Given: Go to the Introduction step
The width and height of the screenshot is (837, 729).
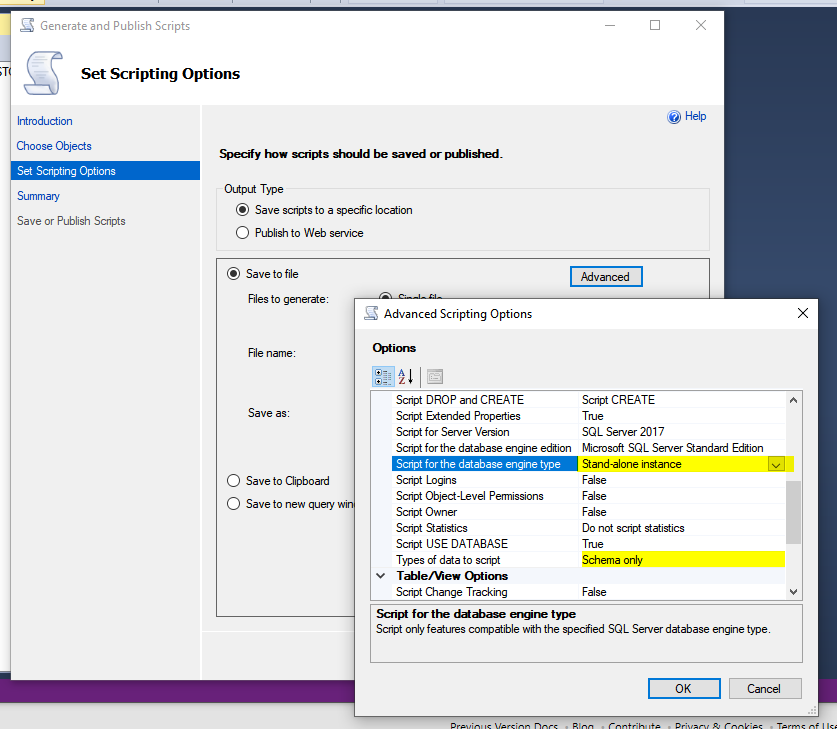Looking at the screenshot, I should click(45, 121).
